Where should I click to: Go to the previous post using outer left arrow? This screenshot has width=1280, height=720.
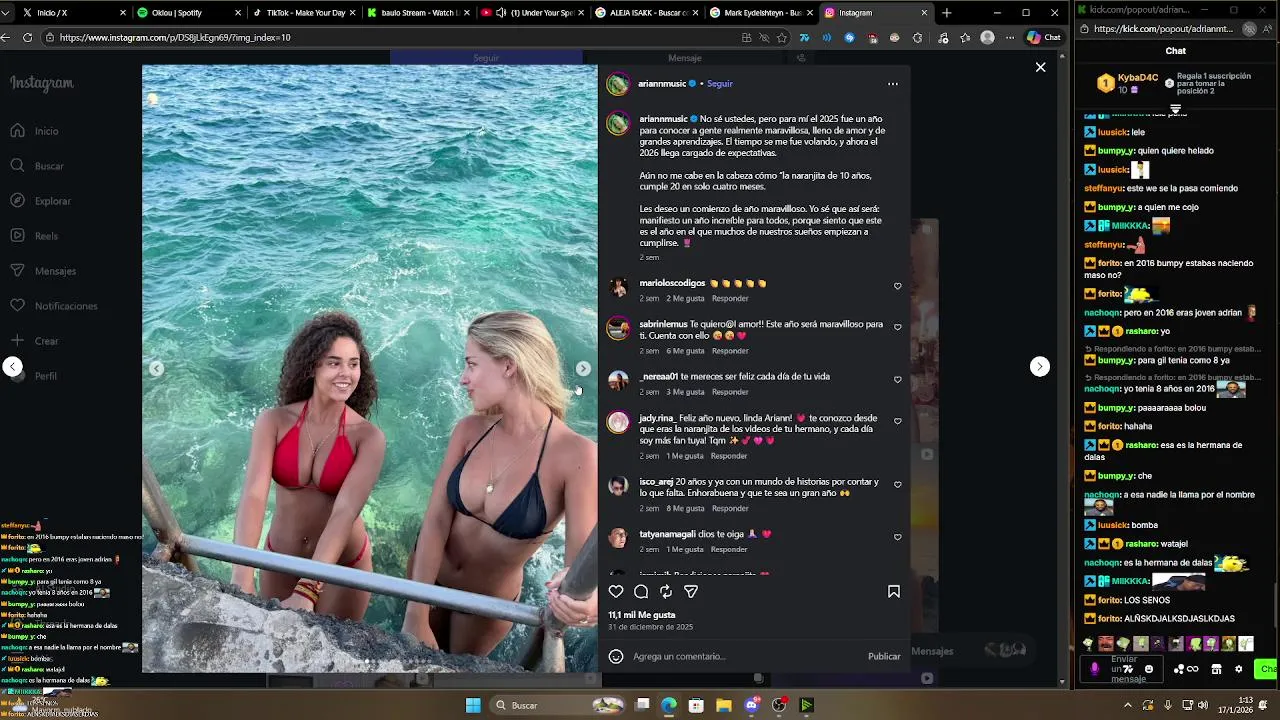[x=13, y=367]
